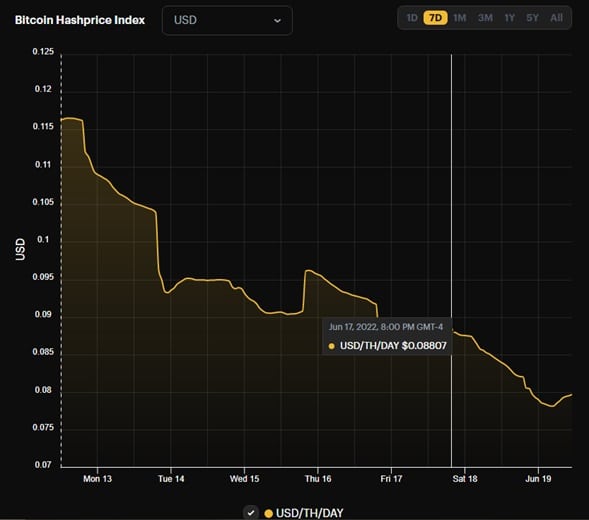The width and height of the screenshot is (589, 520).
Task: Click the 0.085 y-axis value
Action: pos(43,352)
